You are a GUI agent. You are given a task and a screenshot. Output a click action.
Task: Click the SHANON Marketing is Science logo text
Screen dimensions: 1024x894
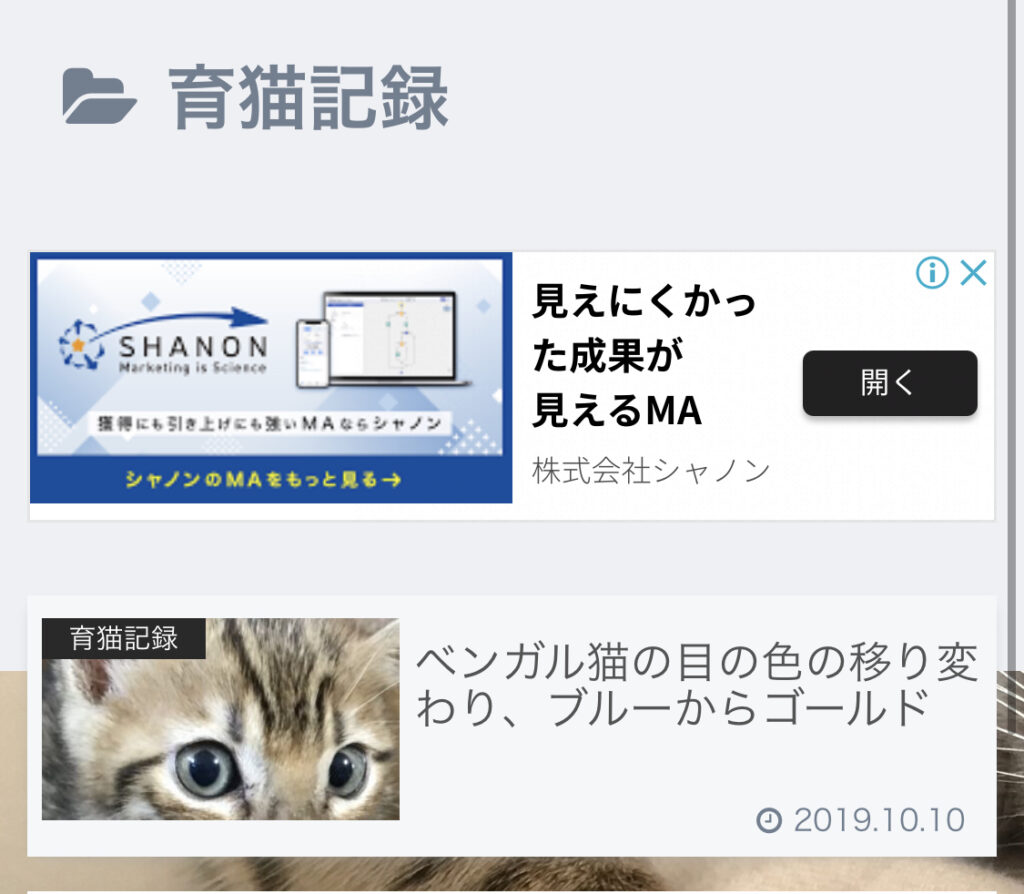click(193, 355)
